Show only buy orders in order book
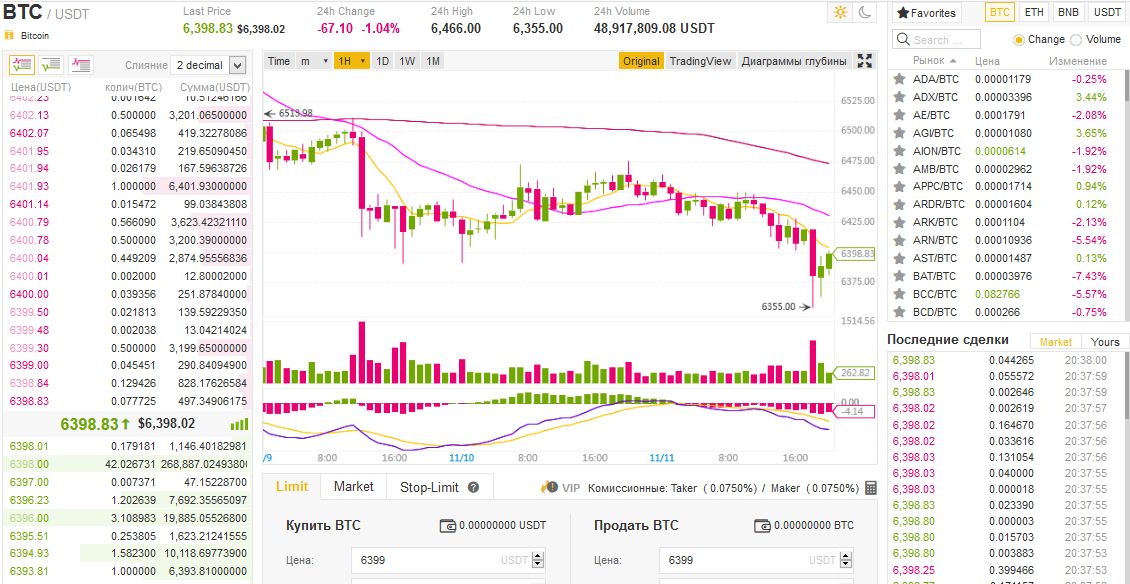The width and height of the screenshot is (1130, 584). [52, 64]
